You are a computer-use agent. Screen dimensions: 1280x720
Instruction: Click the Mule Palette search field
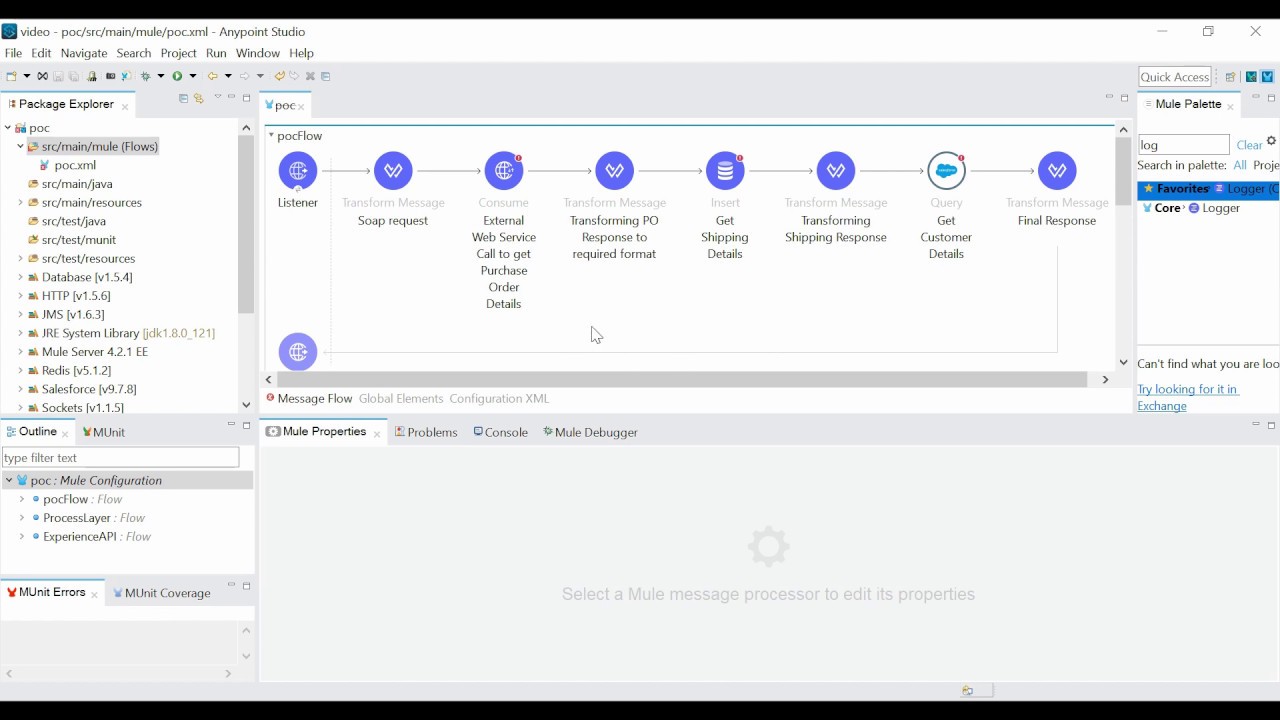(1184, 146)
